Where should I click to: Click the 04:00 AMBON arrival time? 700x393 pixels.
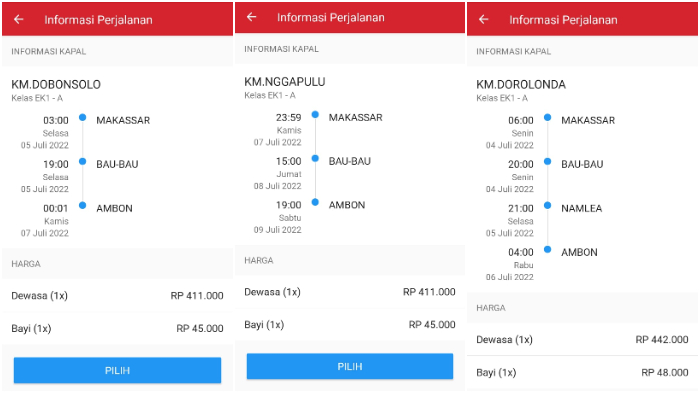(521, 252)
